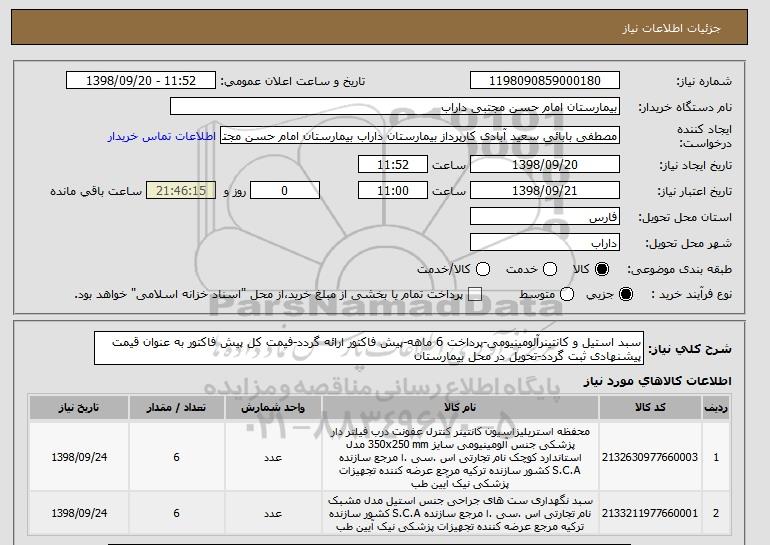Click delivery city field داراب
770x545 pixels.
point(545,243)
